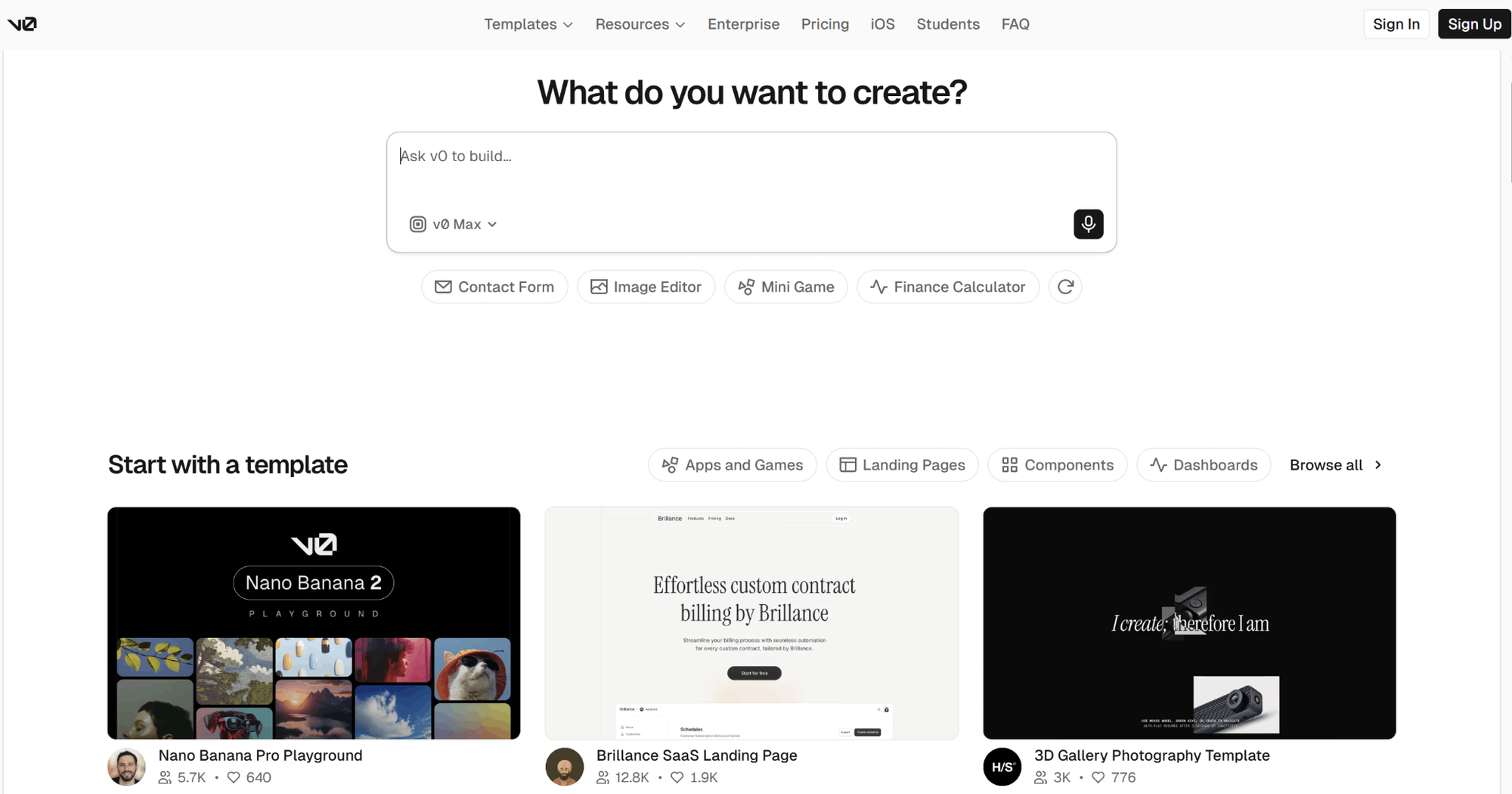The image size is (1512, 794).
Task: Click the users icon next to 3K
Action: pyautogui.click(x=1041, y=777)
